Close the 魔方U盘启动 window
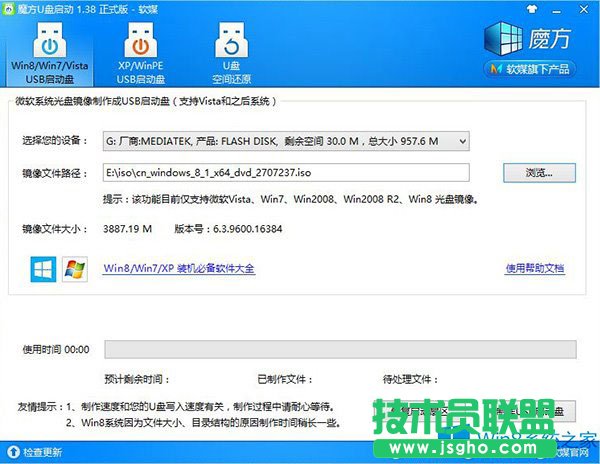Image resolution: width=600 pixels, height=464 pixels. (x=584, y=9)
